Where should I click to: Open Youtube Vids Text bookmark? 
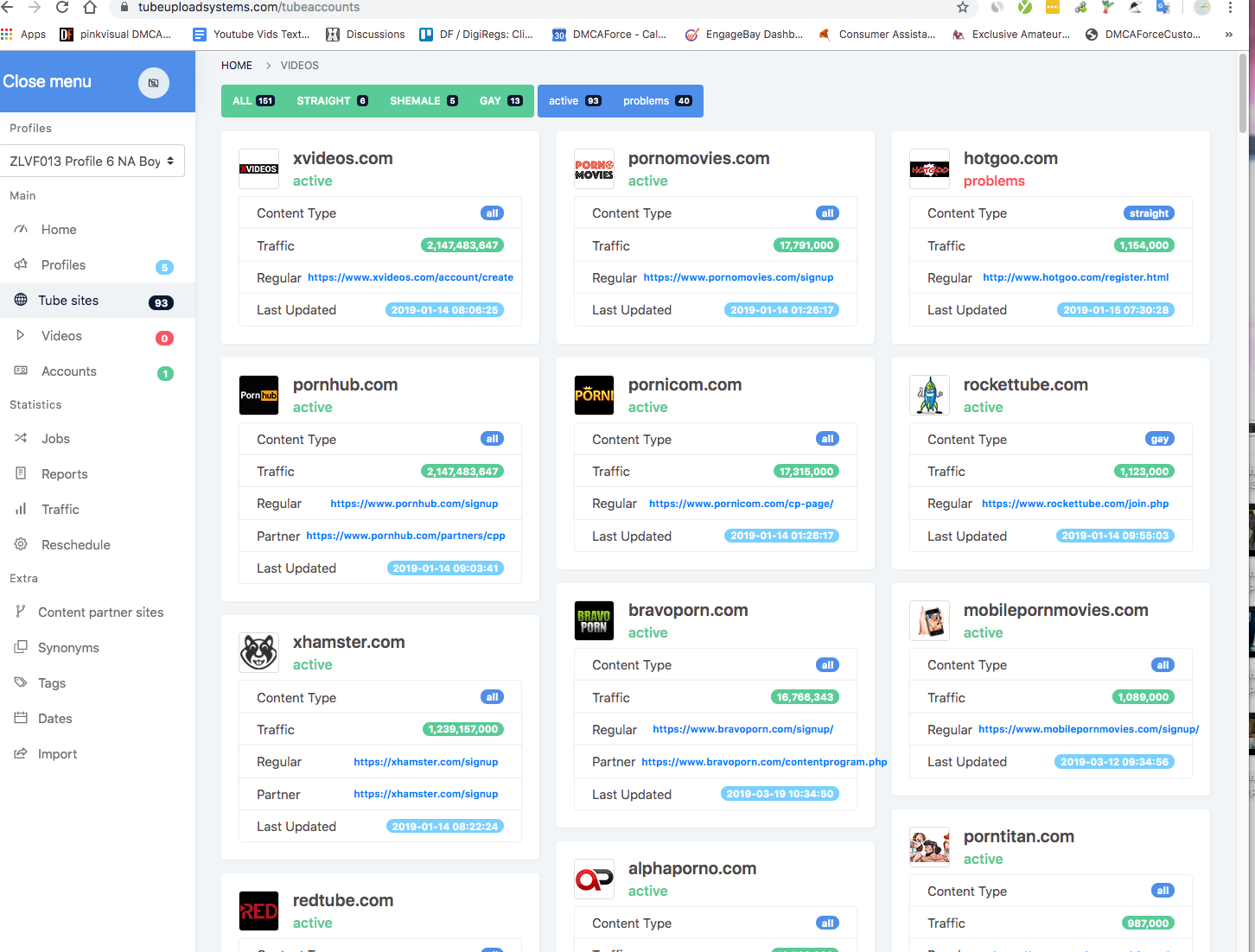point(252,35)
